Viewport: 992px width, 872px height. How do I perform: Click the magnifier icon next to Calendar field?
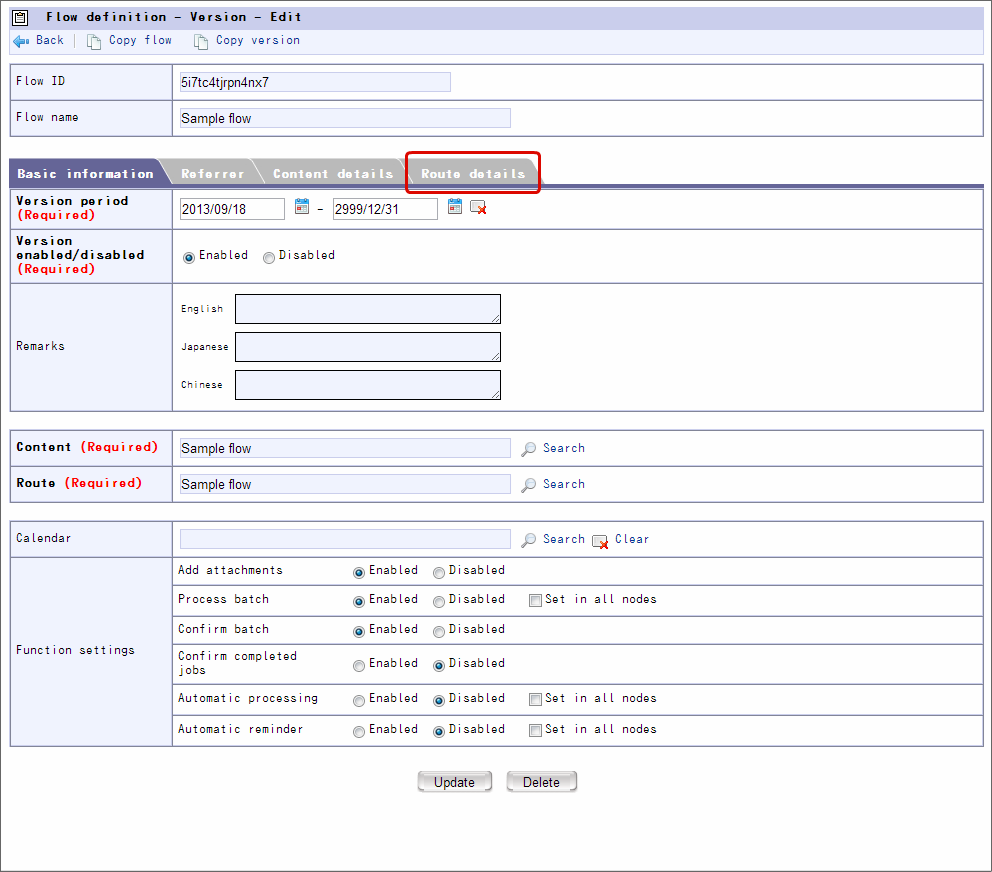coord(528,540)
